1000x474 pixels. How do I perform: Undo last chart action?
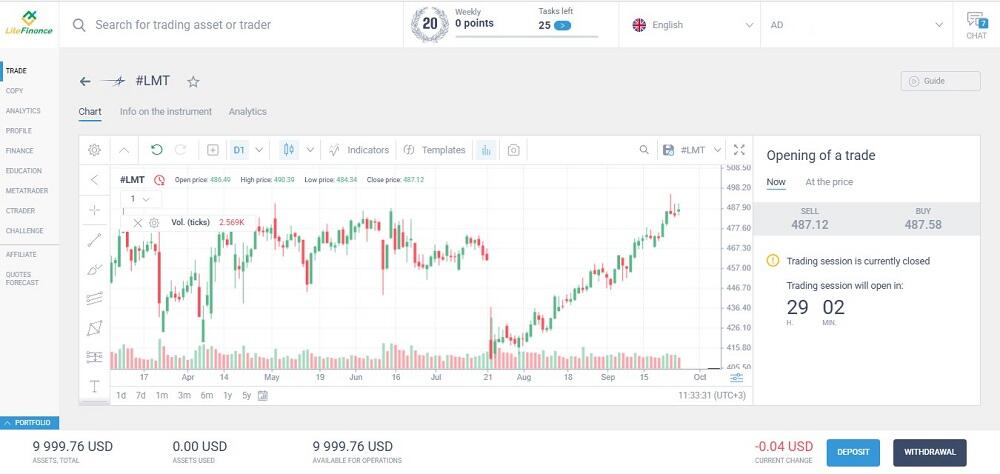coord(157,150)
